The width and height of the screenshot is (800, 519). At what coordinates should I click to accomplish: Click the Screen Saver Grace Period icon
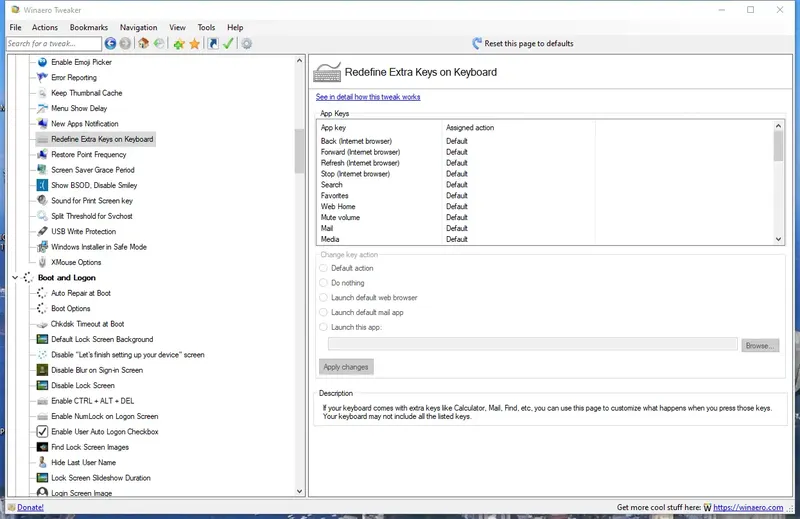(42, 169)
